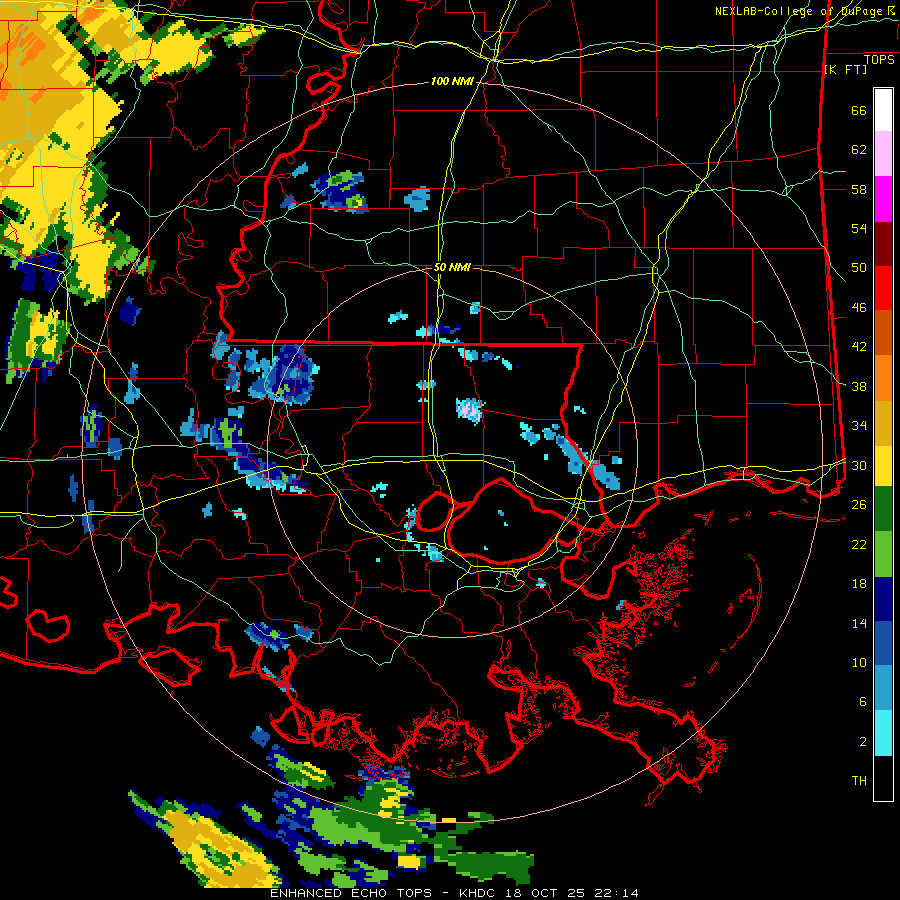Click legend value 2
The height and width of the screenshot is (900, 900).
point(863,742)
